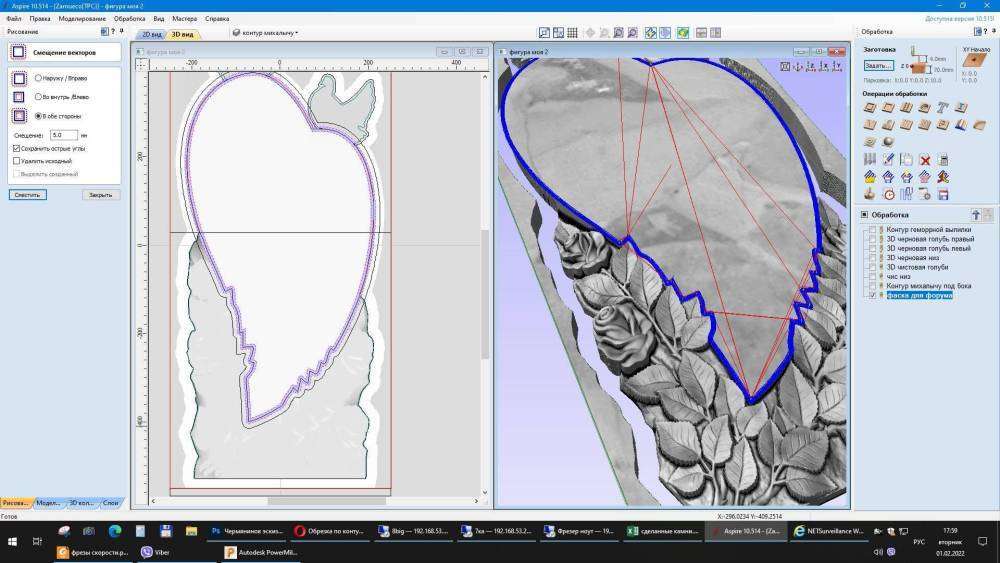This screenshot has width=1000, height=563.
Task: Select the 'Наружу / Вправо' radio option
Action: click(x=38, y=77)
